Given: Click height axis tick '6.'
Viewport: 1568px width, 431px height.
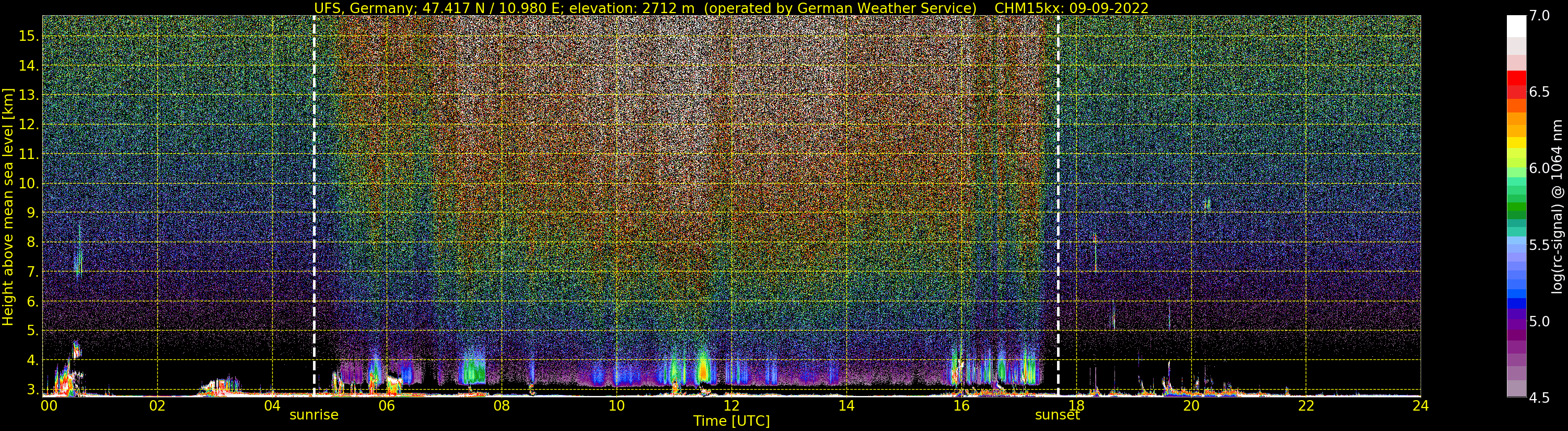Looking at the screenshot, I should (x=33, y=302).
